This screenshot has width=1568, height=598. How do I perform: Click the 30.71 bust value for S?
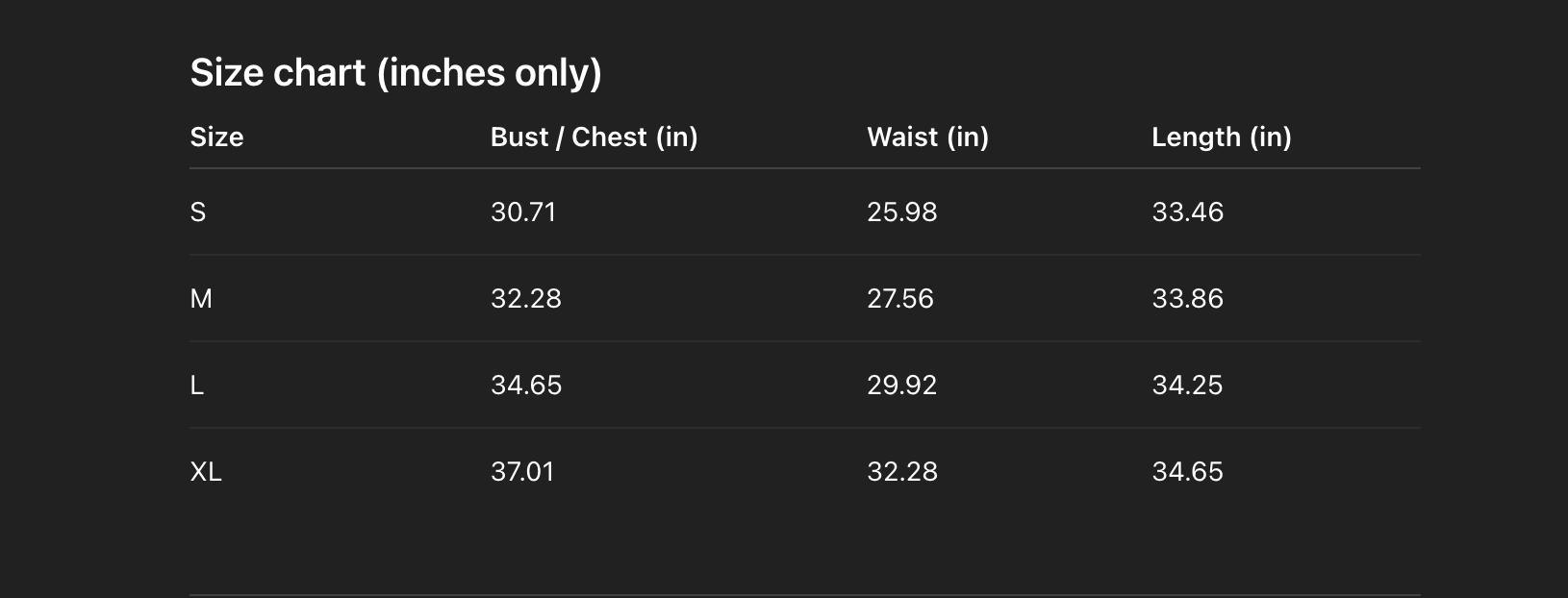click(523, 212)
